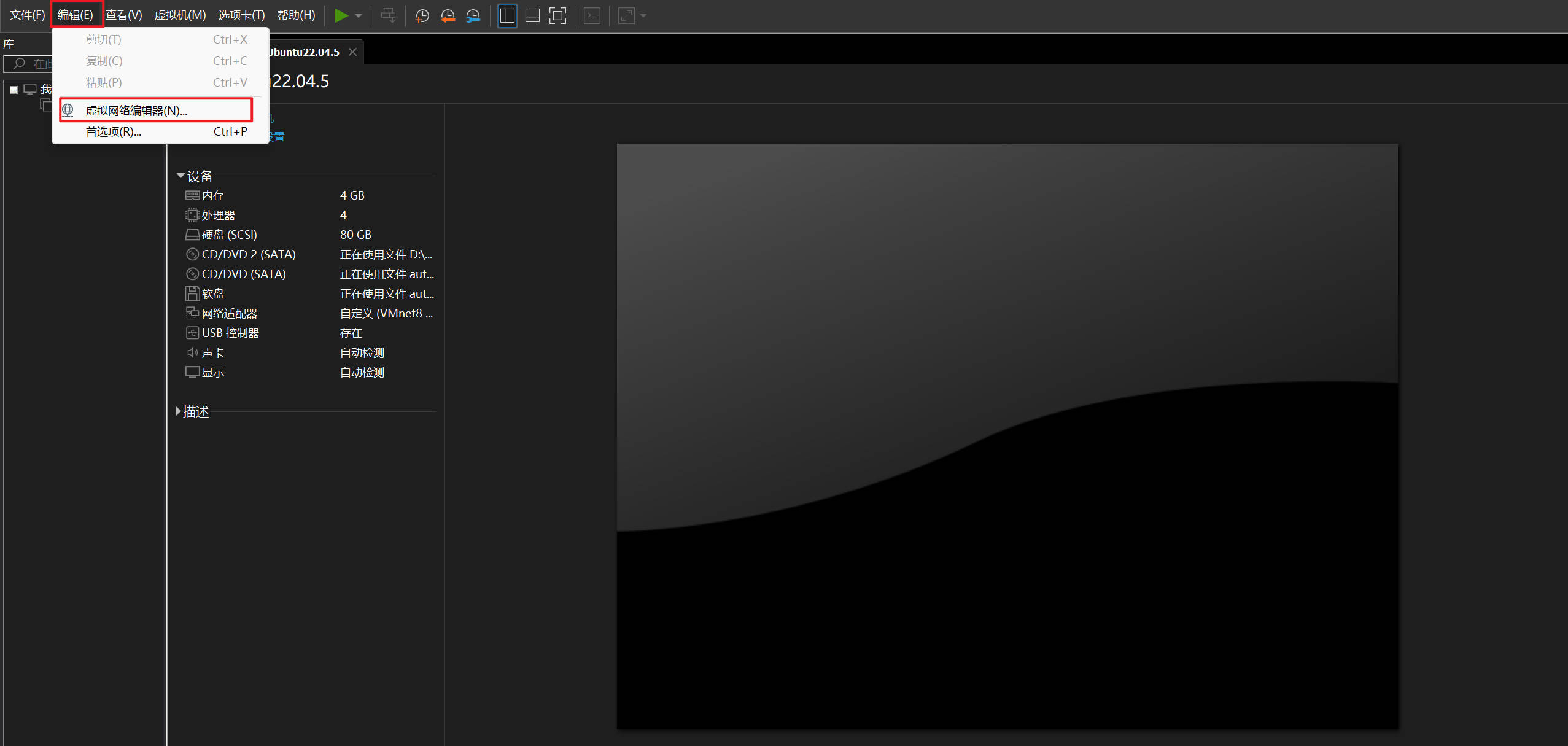Toggle the thumbnail bar view button
This screenshot has width=1568, height=746.
tap(532, 16)
